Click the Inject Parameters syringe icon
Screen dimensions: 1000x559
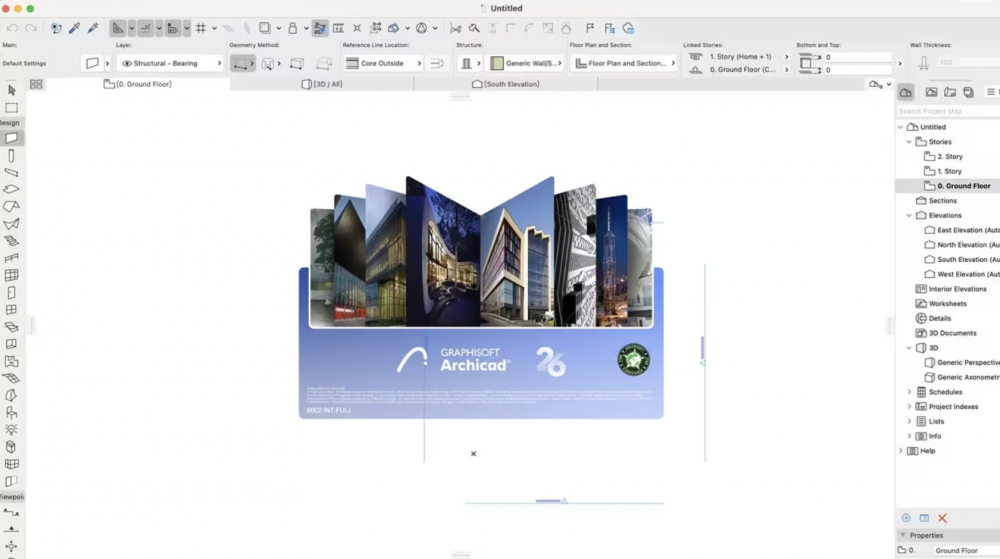tap(93, 28)
